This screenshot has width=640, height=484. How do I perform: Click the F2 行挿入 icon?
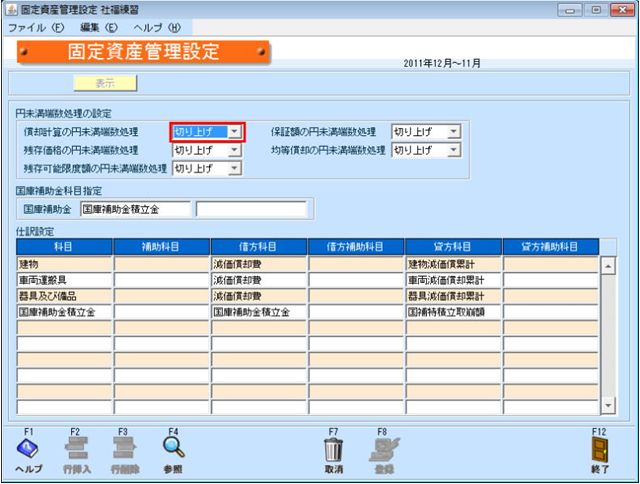coord(76,448)
